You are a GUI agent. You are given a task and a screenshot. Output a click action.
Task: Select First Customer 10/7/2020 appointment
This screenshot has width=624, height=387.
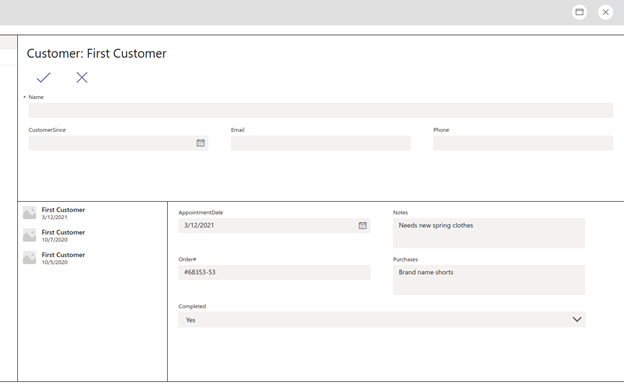[92, 235]
